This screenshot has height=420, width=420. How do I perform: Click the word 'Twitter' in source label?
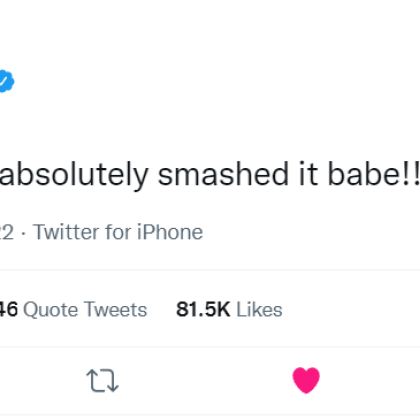coord(66,232)
